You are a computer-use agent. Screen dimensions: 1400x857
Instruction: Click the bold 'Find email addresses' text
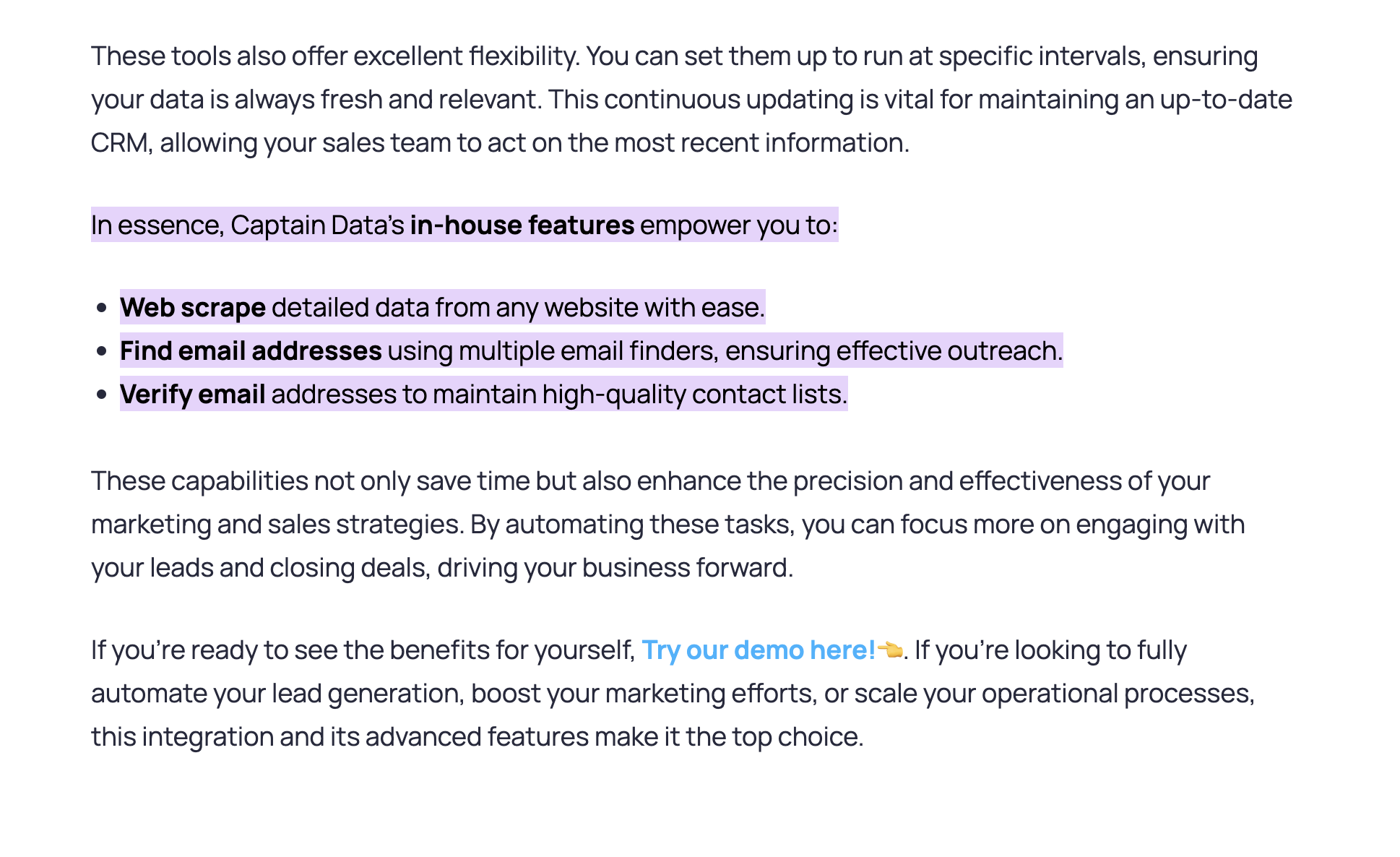click(251, 351)
